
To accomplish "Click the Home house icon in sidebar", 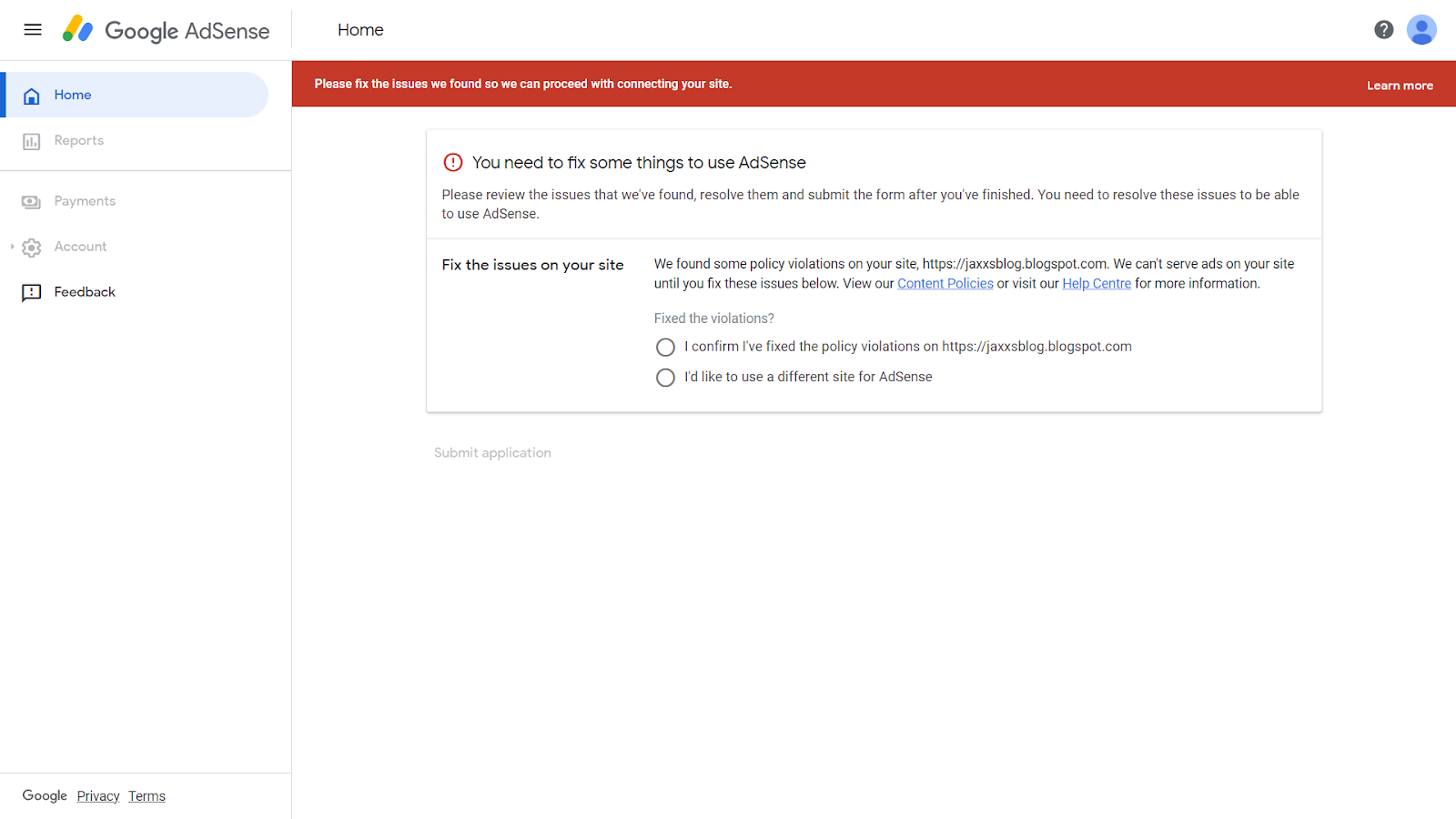I will coord(32,96).
